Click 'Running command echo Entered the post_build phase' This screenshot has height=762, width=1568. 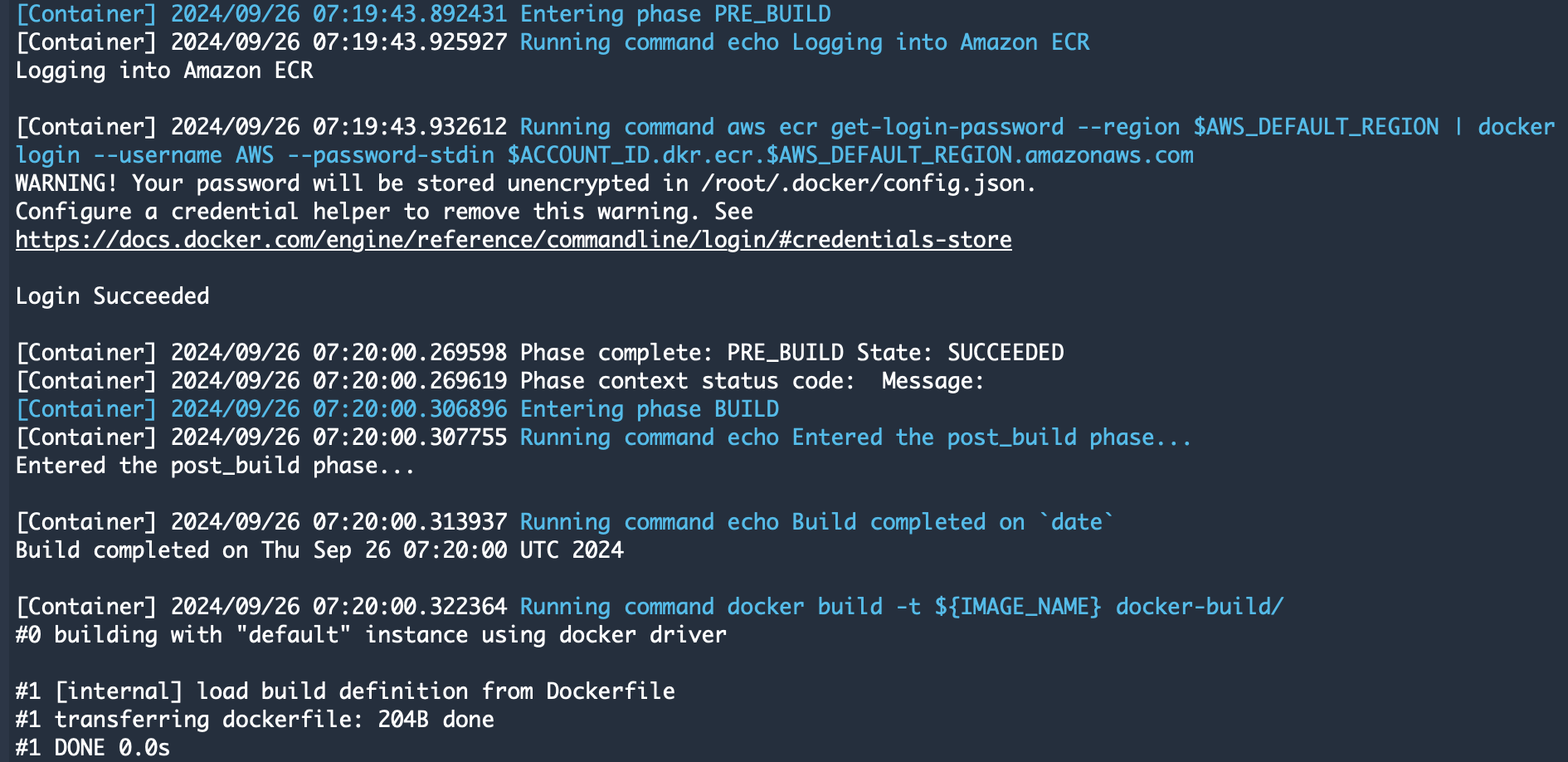tap(855, 437)
